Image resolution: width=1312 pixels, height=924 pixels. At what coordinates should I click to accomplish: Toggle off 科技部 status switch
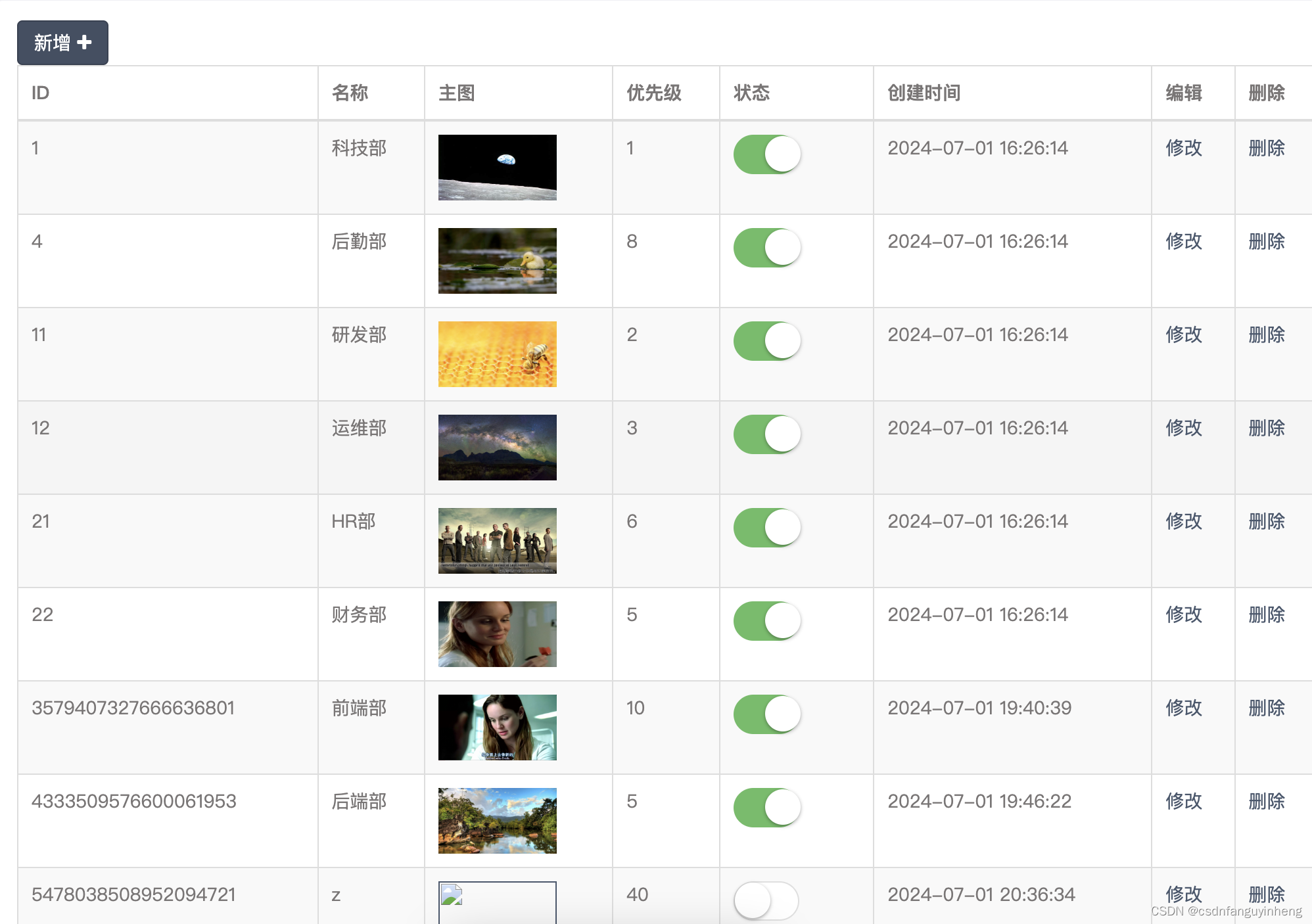(x=766, y=154)
